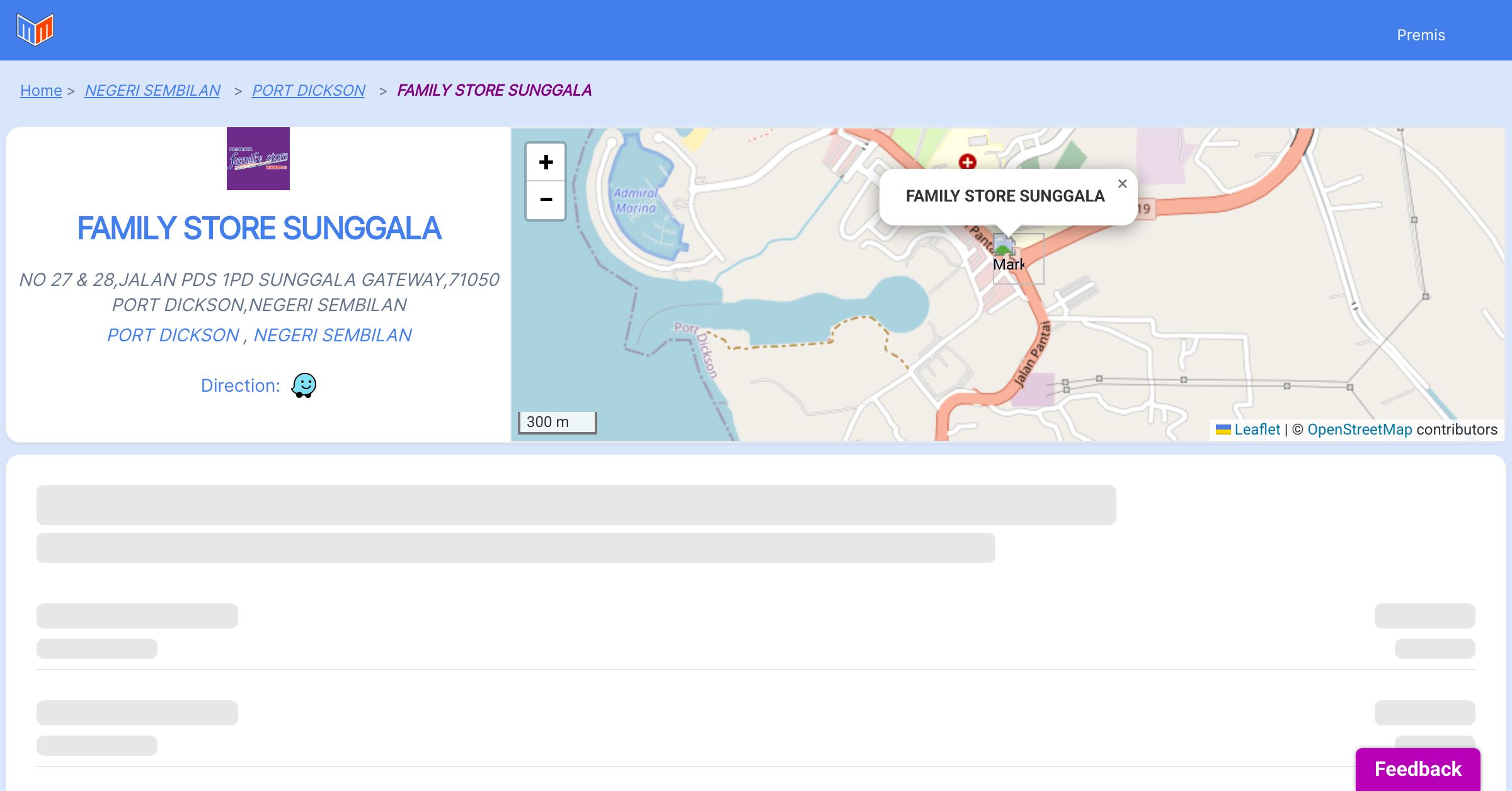Click FAMILY STORE SUNGGALA breadcrumb
This screenshot has height=791, width=1512.
coord(495,91)
